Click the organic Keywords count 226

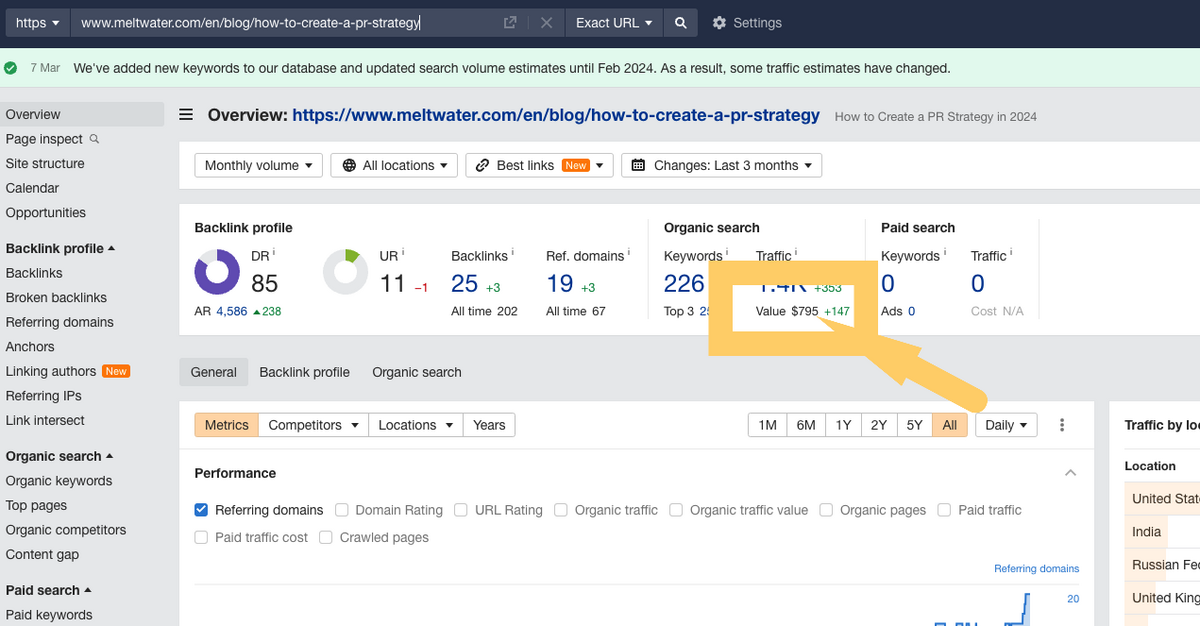pos(685,284)
